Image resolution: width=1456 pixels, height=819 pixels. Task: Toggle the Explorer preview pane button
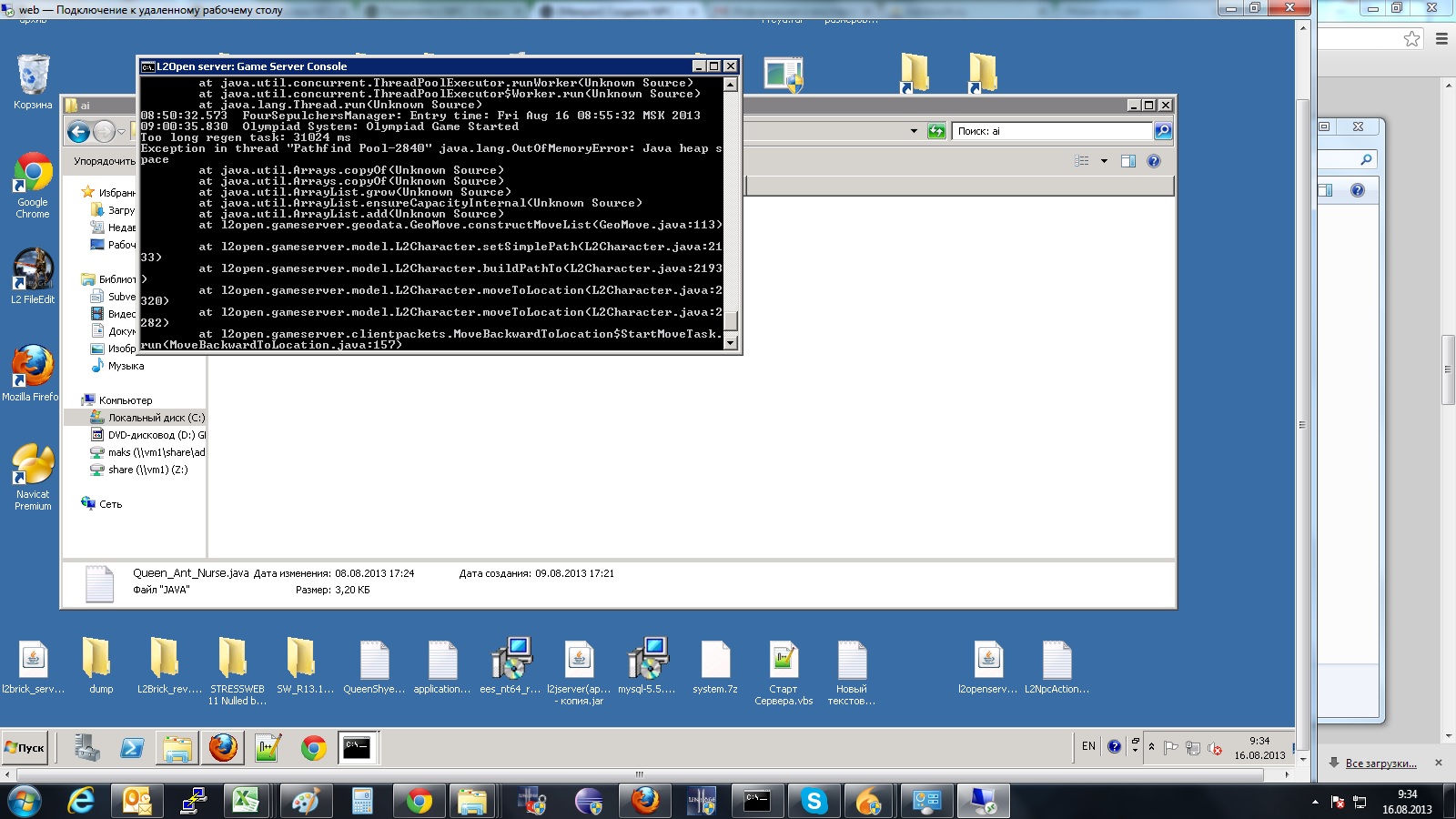(x=1128, y=161)
